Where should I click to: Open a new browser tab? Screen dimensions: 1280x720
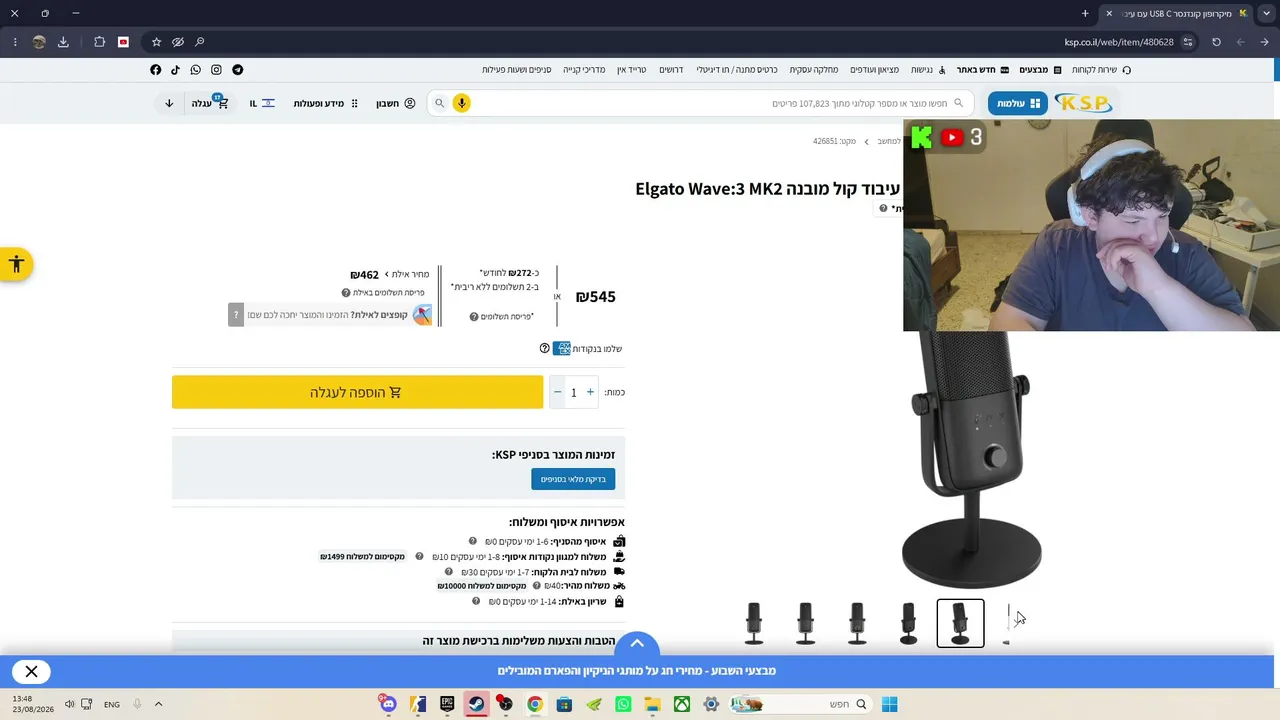pos(1085,13)
